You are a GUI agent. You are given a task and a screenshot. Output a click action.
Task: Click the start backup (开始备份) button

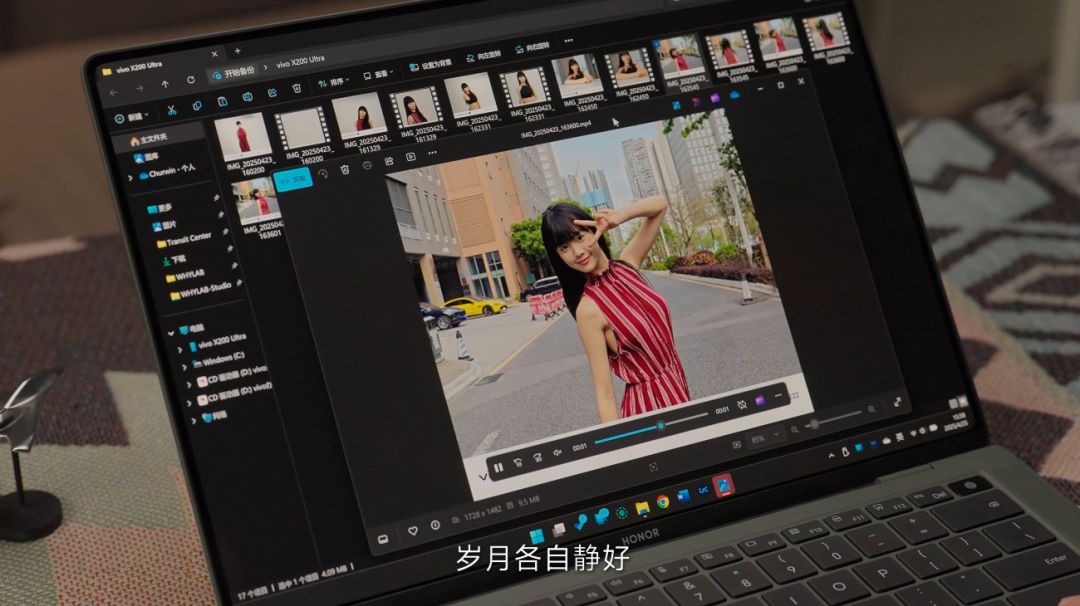click(x=233, y=72)
